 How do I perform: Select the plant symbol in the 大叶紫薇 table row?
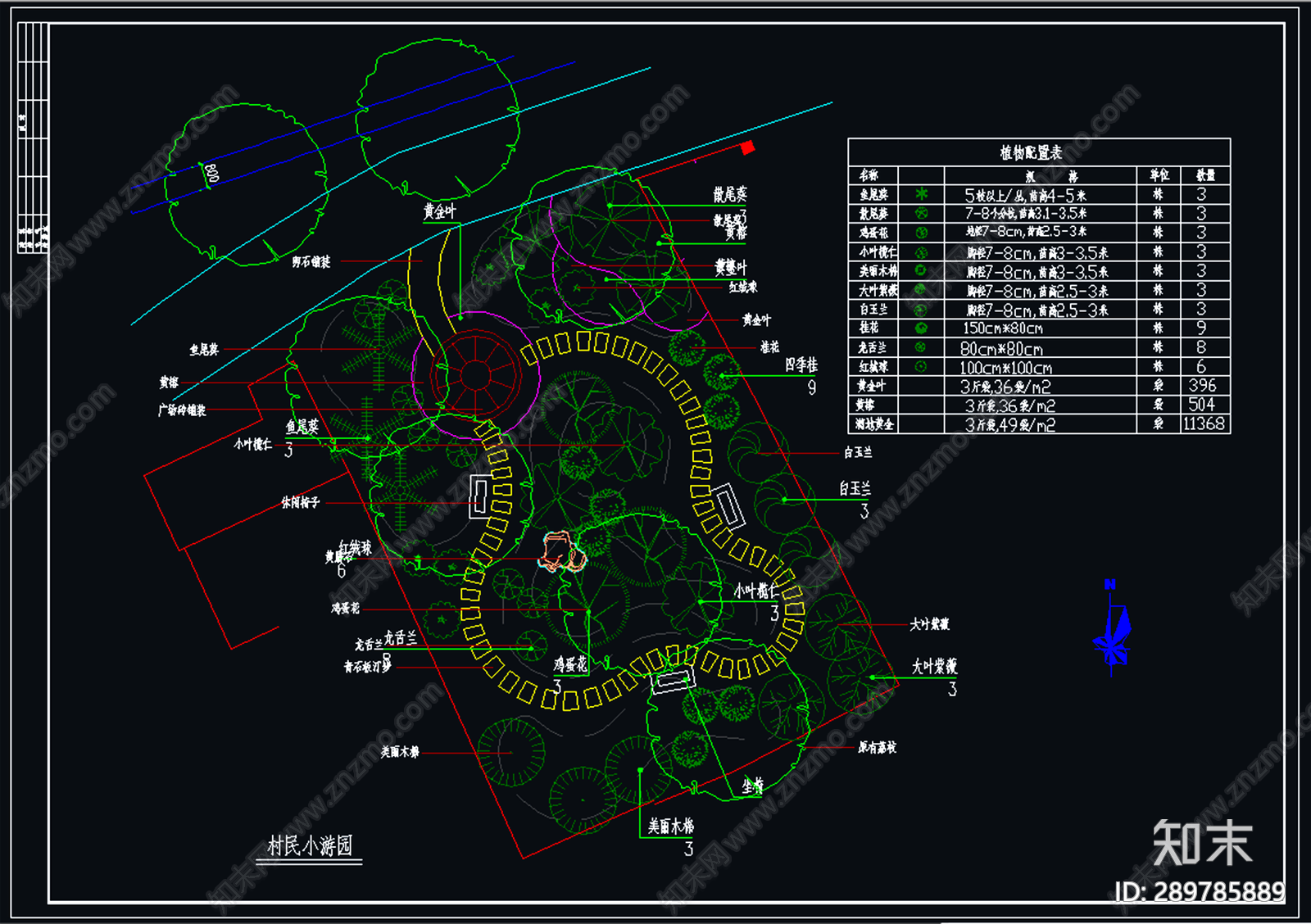click(922, 290)
